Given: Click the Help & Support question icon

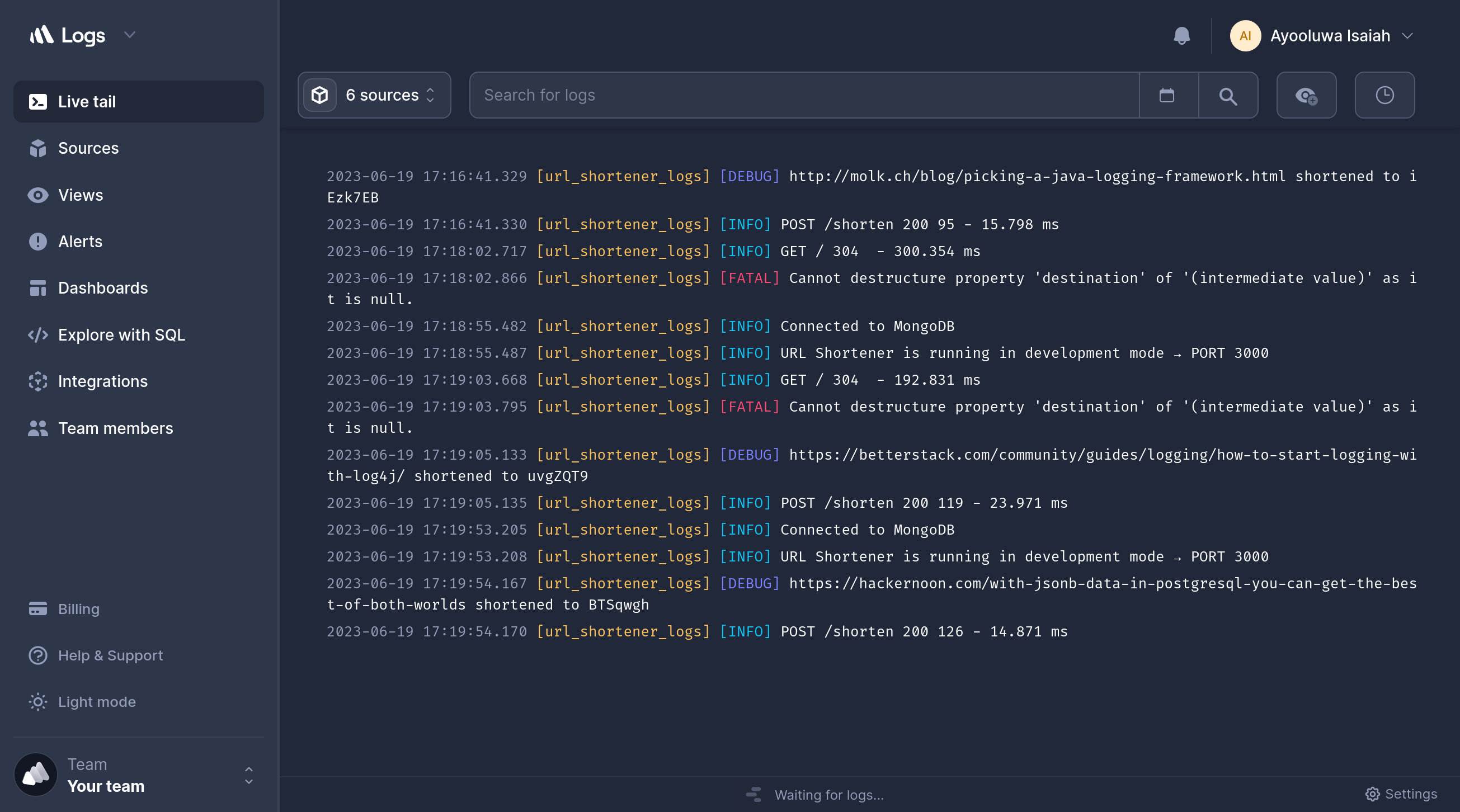Looking at the screenshot, I should pyautogui.click(x=38, y=655).
